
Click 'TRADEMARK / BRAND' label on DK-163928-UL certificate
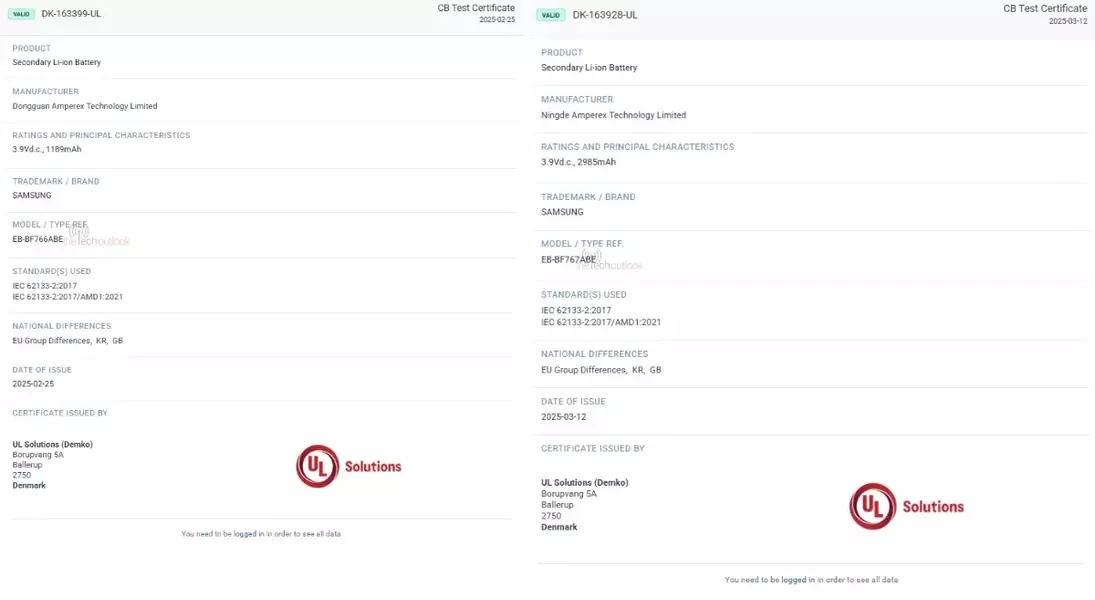[x=588, y=198]
